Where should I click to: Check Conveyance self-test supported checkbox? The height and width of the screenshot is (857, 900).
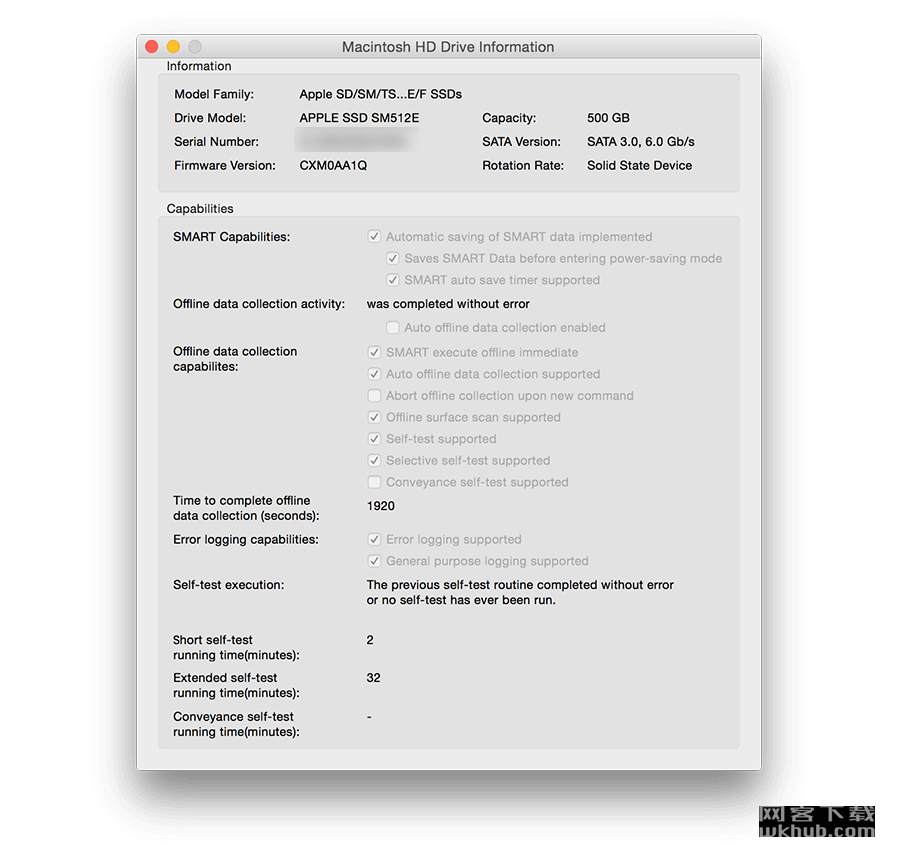tap(374, 482)
